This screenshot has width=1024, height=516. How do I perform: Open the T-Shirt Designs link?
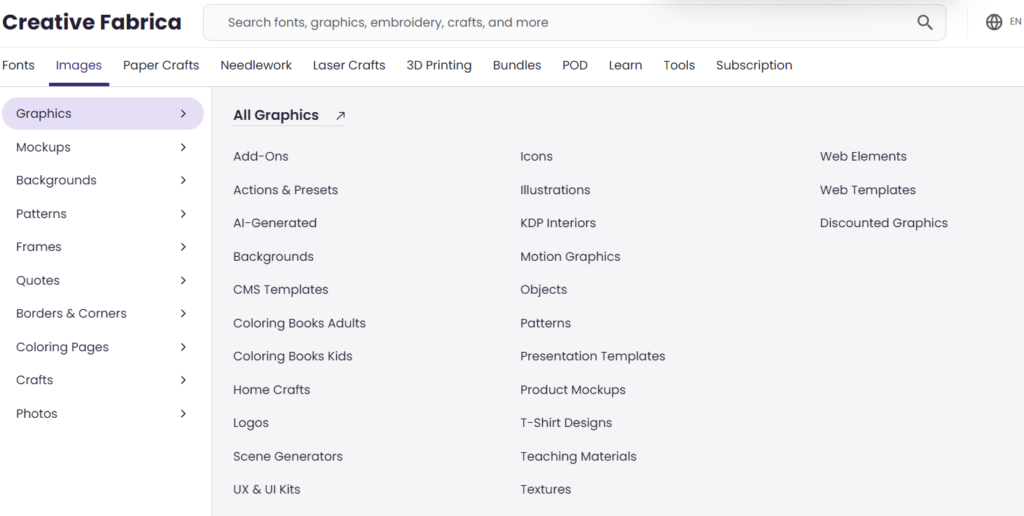click(x=566, y=423)
